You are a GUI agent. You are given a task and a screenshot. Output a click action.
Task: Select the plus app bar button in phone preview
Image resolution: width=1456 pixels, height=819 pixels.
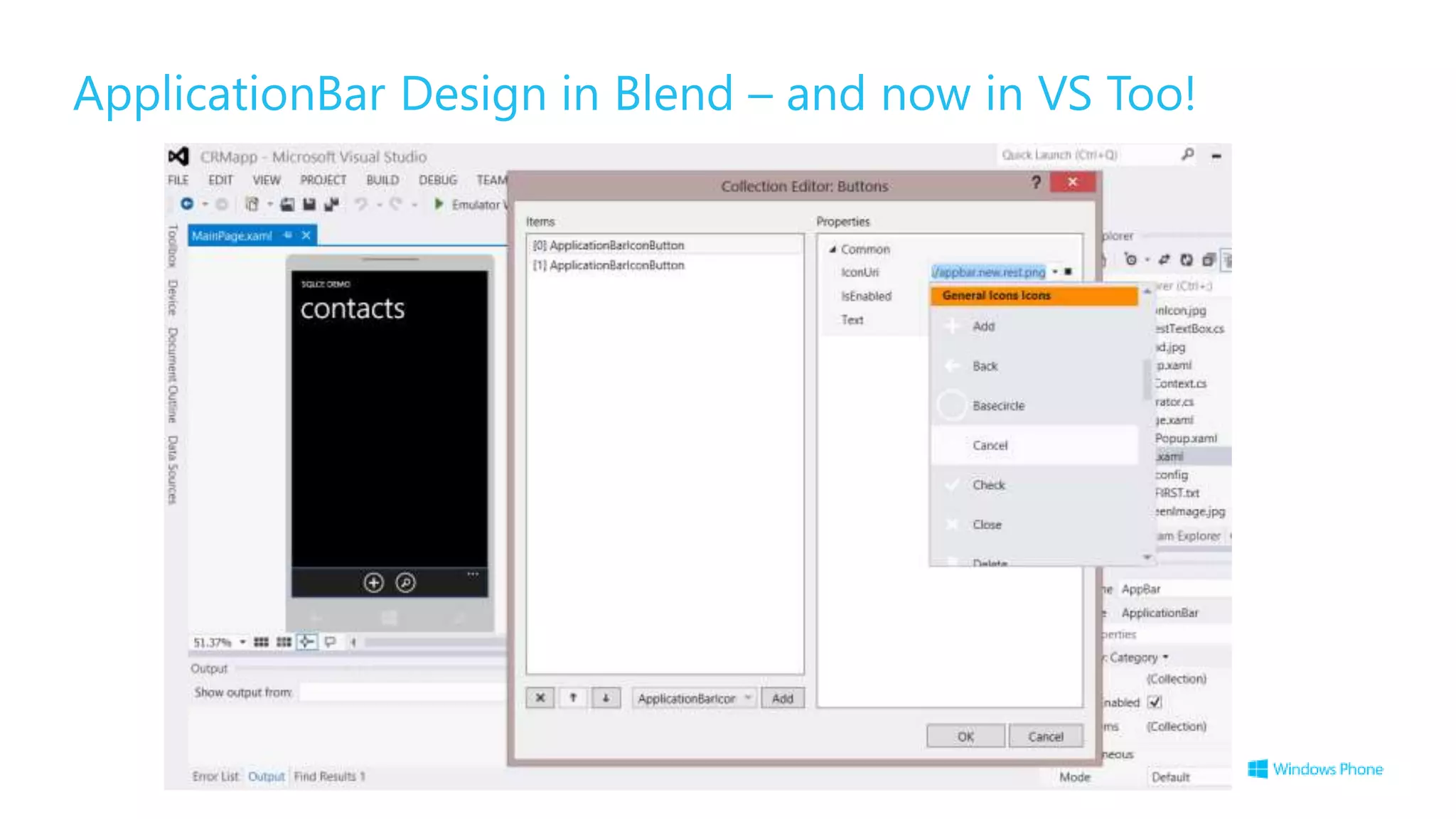point(374,583)
